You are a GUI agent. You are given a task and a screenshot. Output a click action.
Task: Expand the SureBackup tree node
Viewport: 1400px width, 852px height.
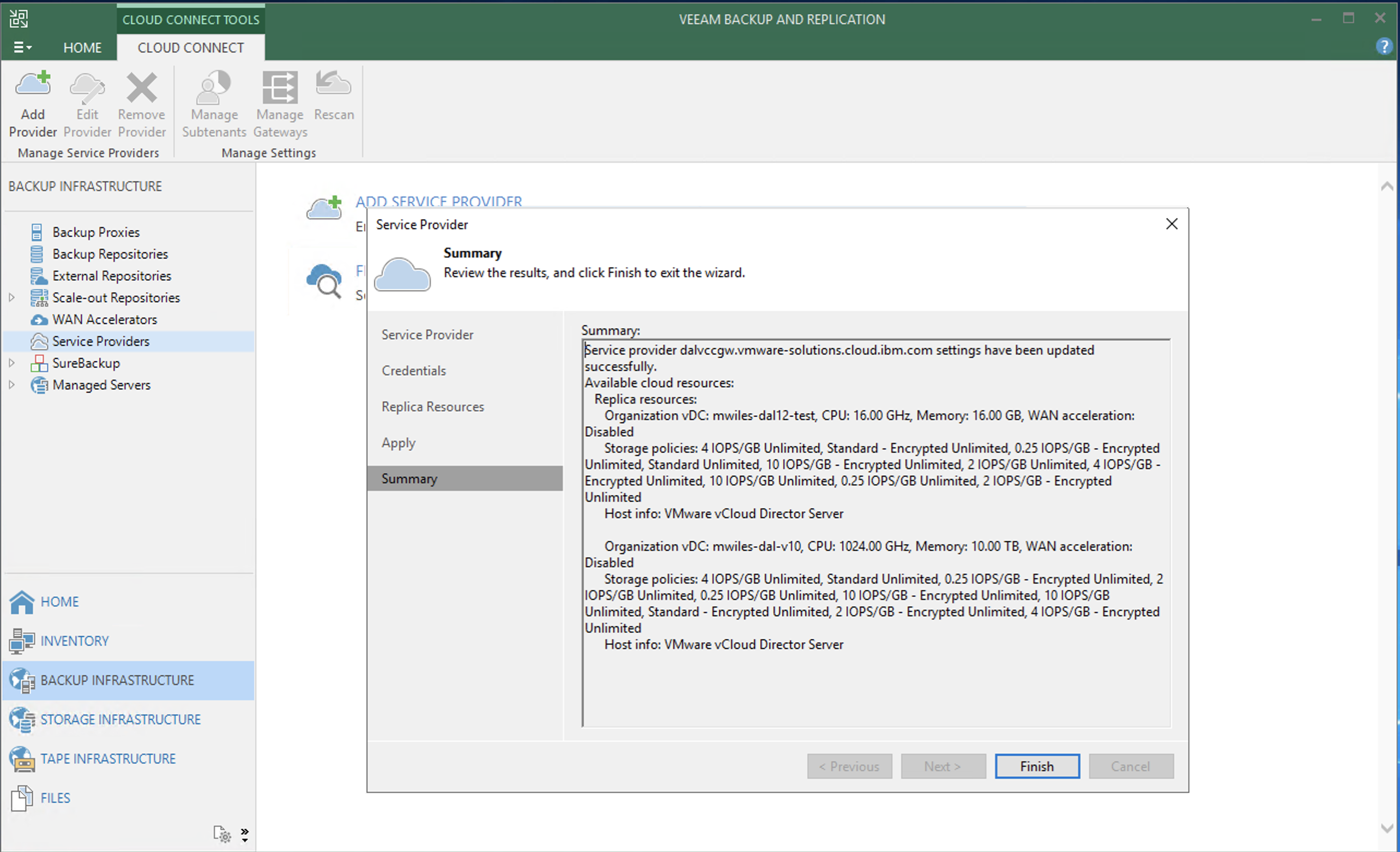click(11, 363)
